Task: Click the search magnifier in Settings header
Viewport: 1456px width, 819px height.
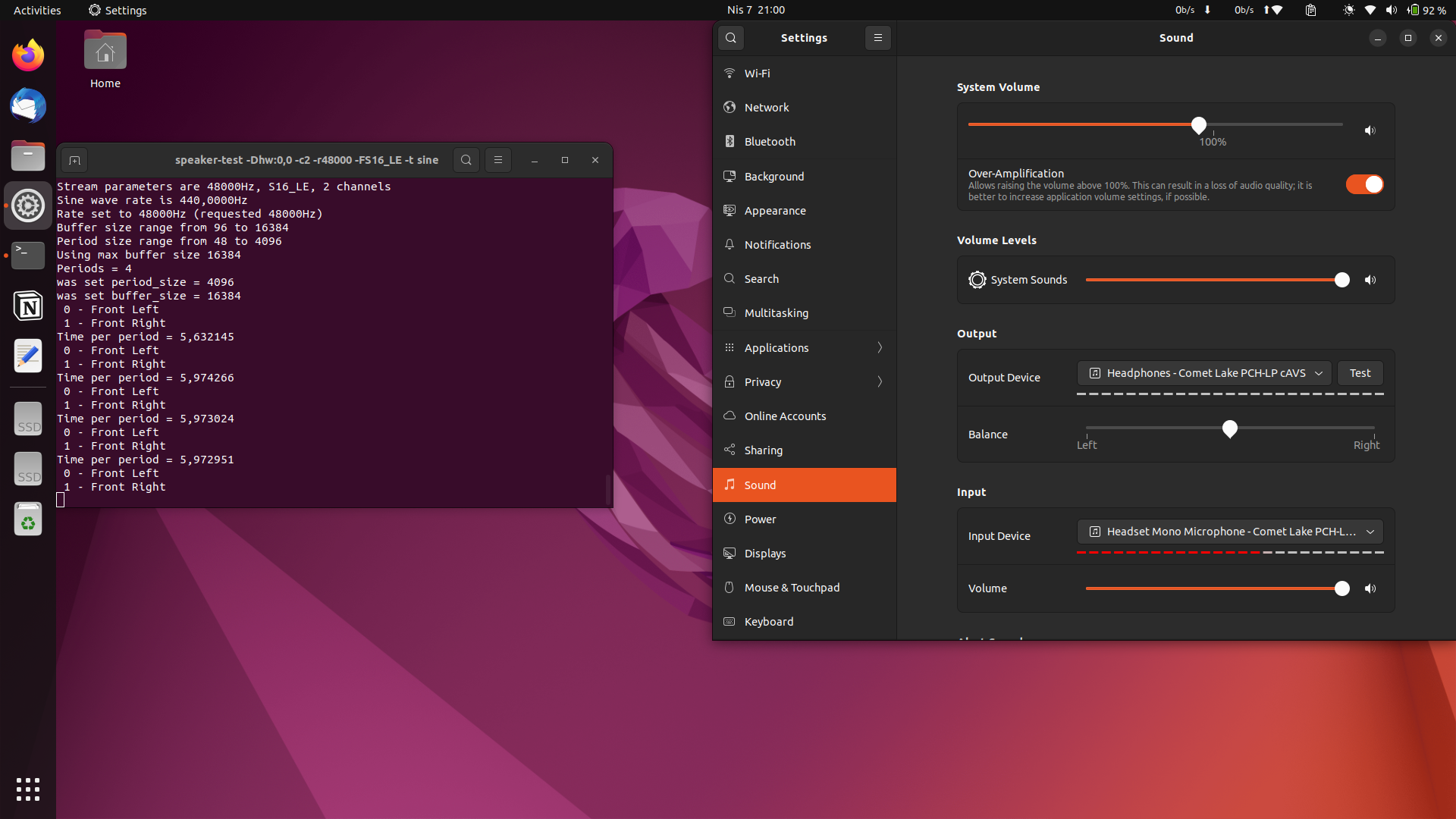Action: [730, 37]
